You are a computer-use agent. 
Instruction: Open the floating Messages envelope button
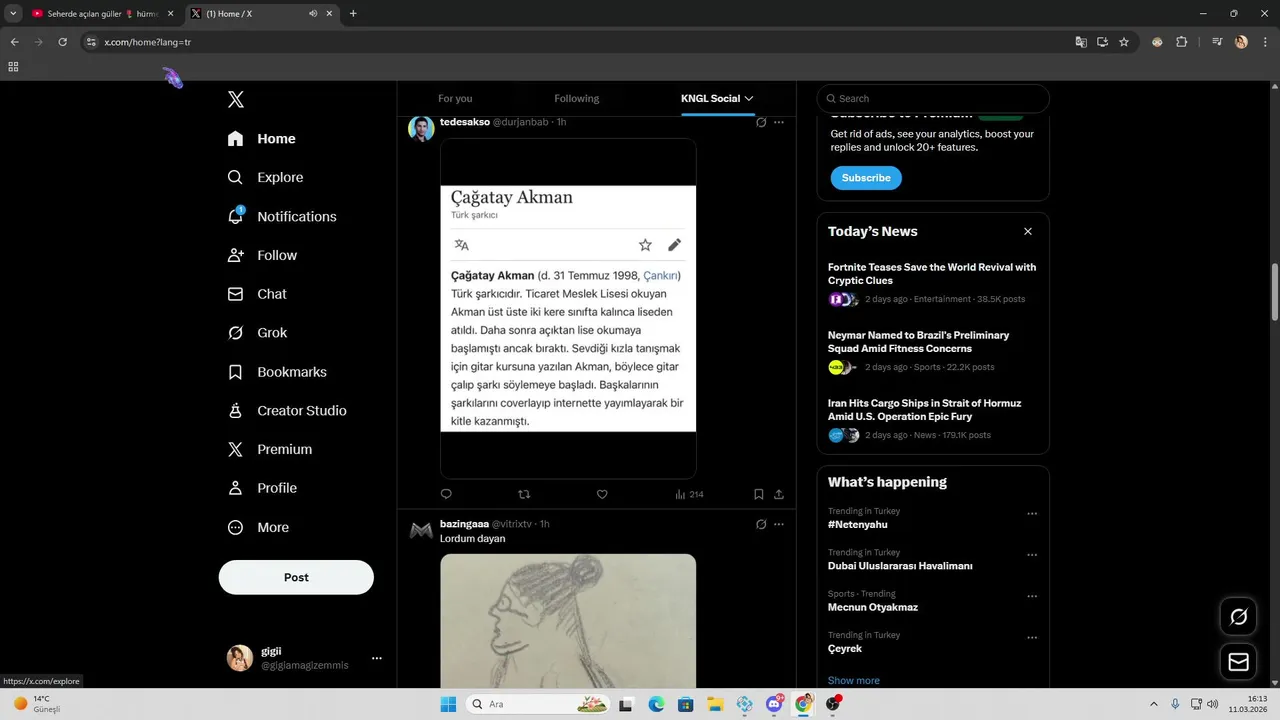[1239, 662]
